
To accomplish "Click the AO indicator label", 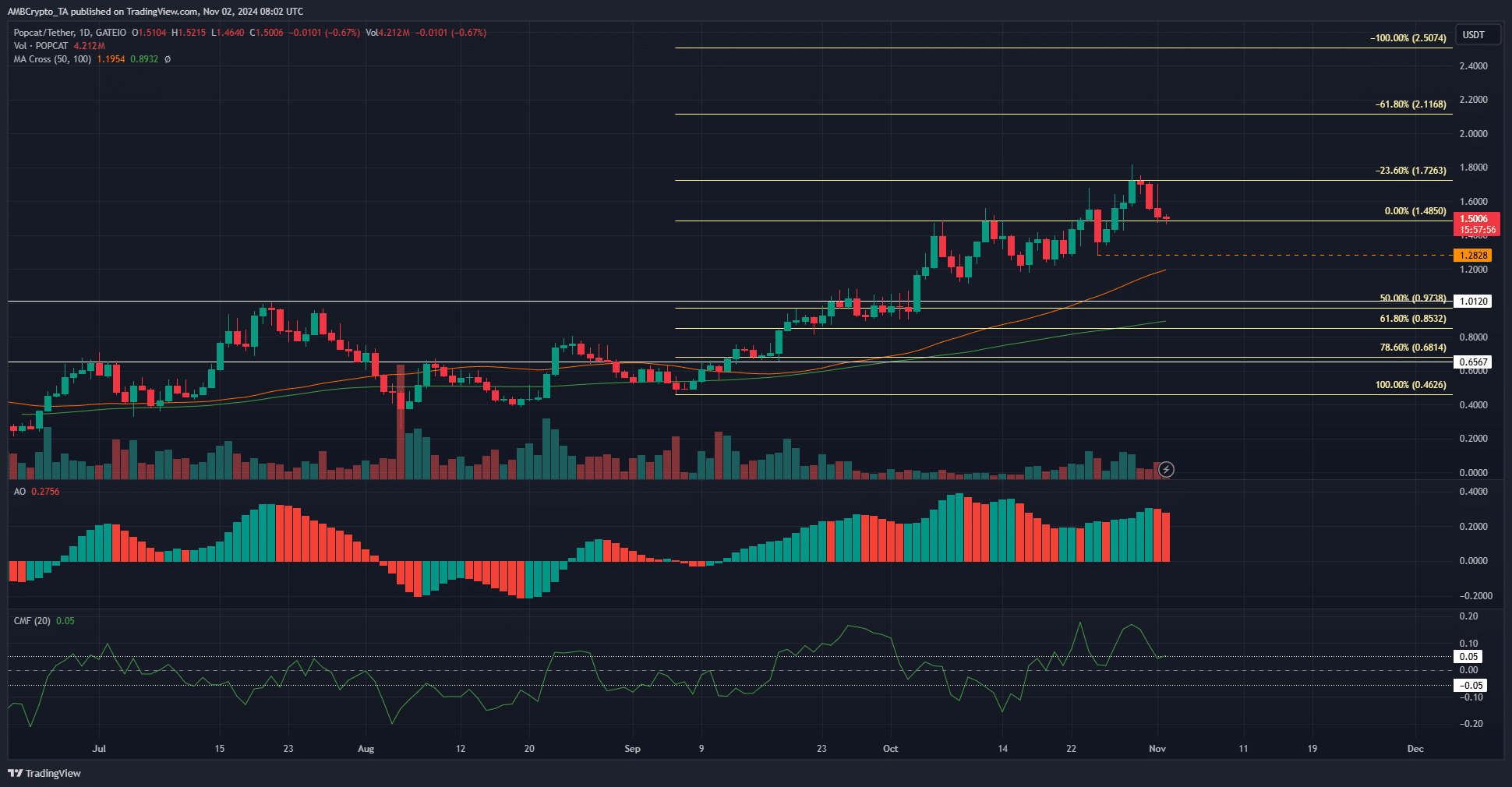I will pyautogui.click(x=19, y=492).
